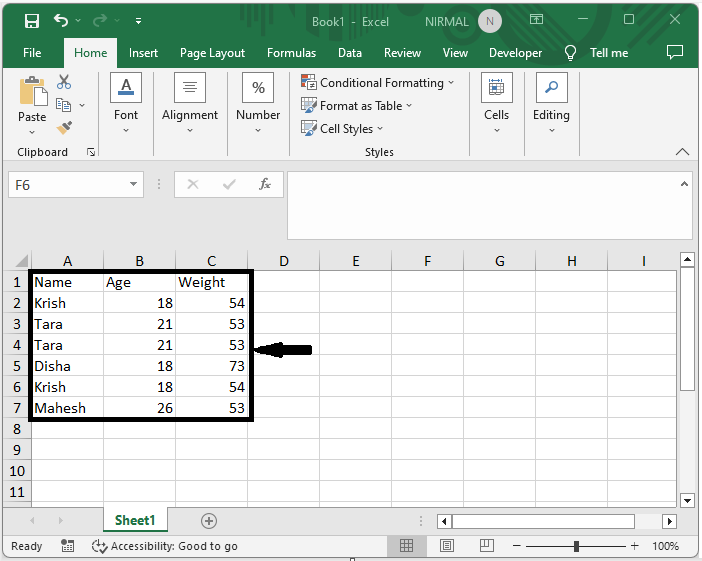Click the Insert Function fx icon

(265, 185)
